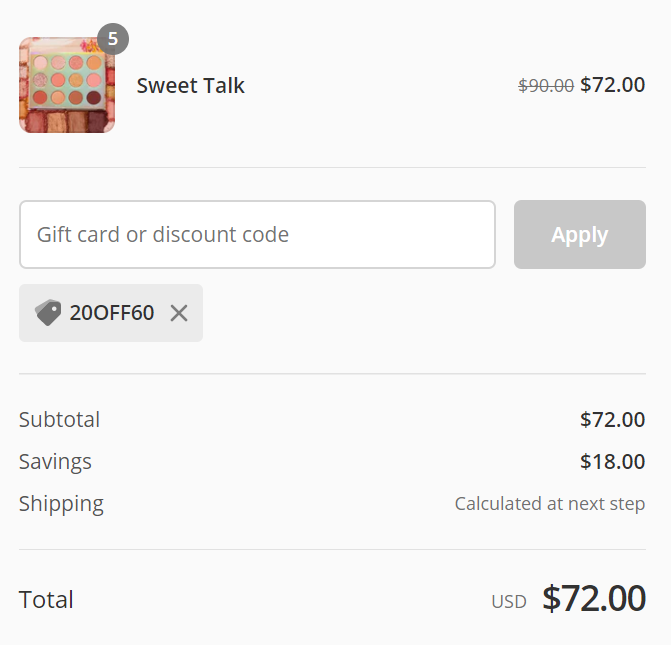Click the Subtotal amount $72.00
The height and width of the screenshot is (645, 671).
click(x=612, y=419)
